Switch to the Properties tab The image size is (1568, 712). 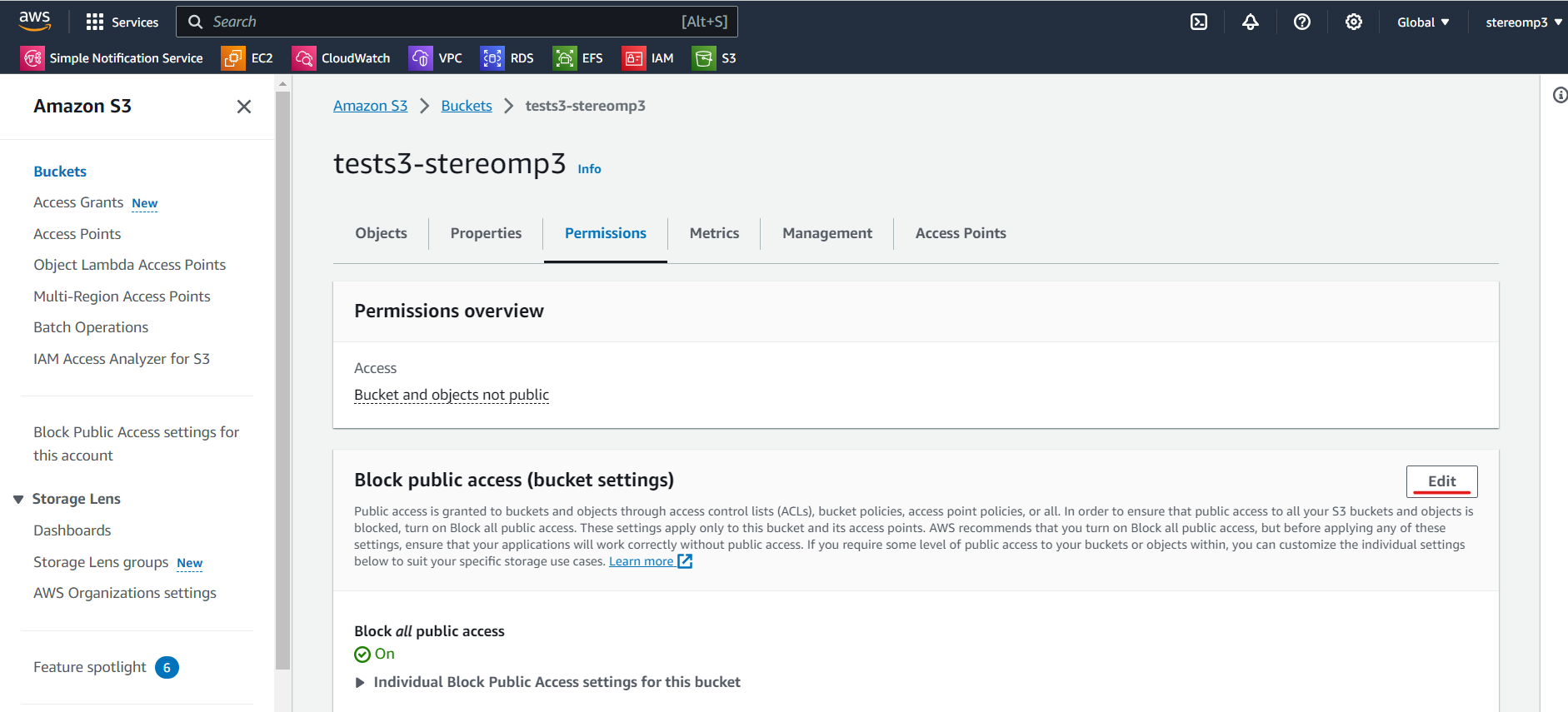click(487, 234)
